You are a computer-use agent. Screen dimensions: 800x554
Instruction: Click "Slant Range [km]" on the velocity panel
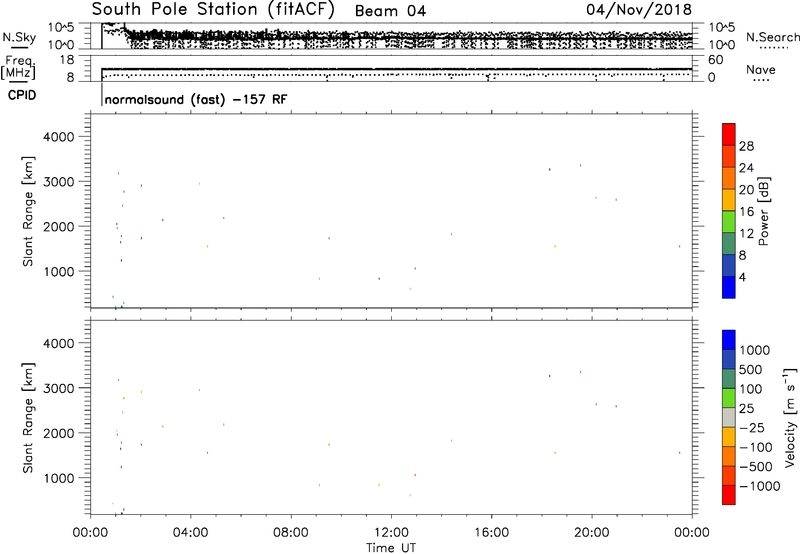28,418
